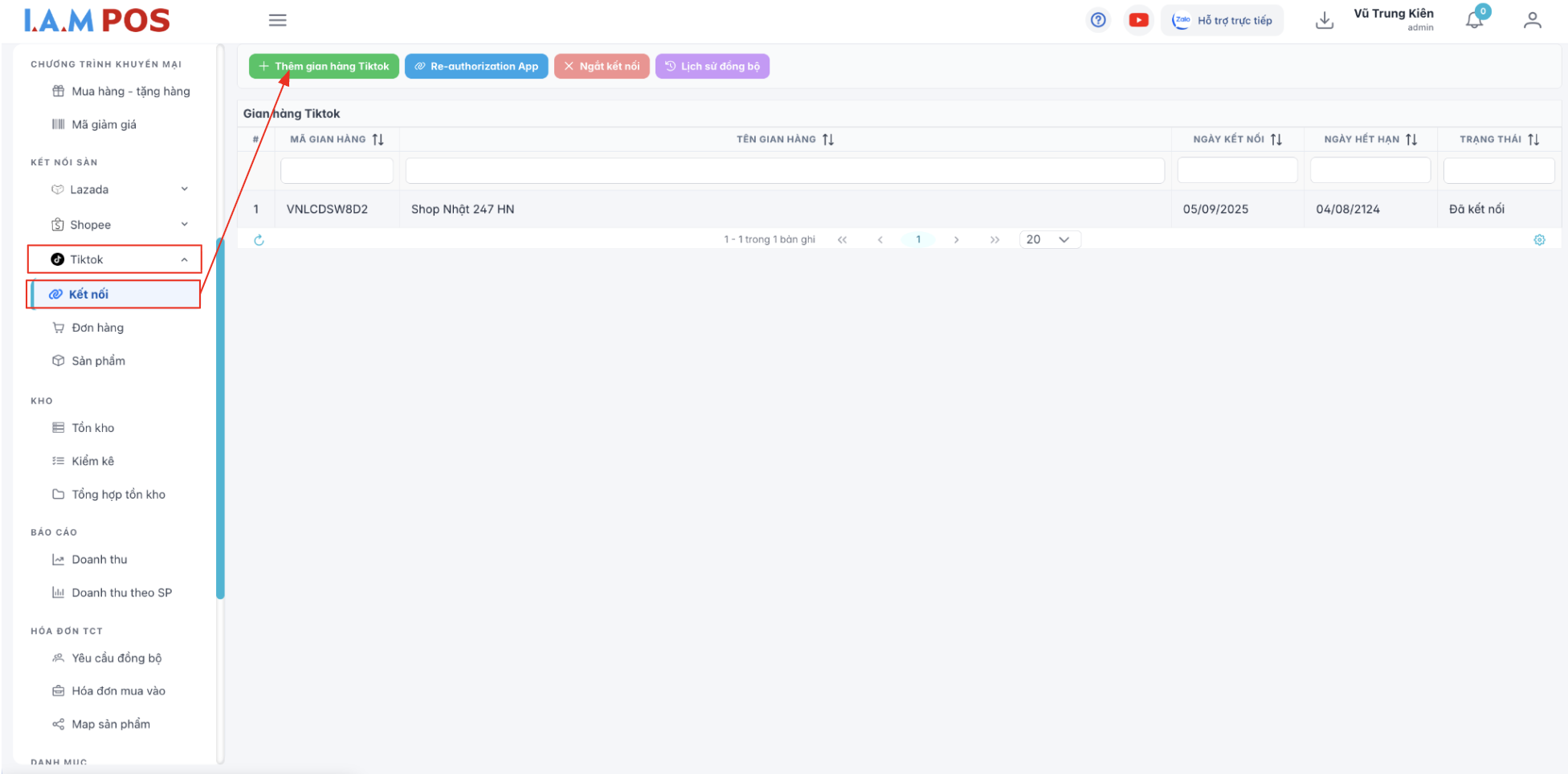The image size is (1568, 774).
Task: Toggle sort on Trạng thái column
Action: pyautogui.click(x=1533, y=140)
